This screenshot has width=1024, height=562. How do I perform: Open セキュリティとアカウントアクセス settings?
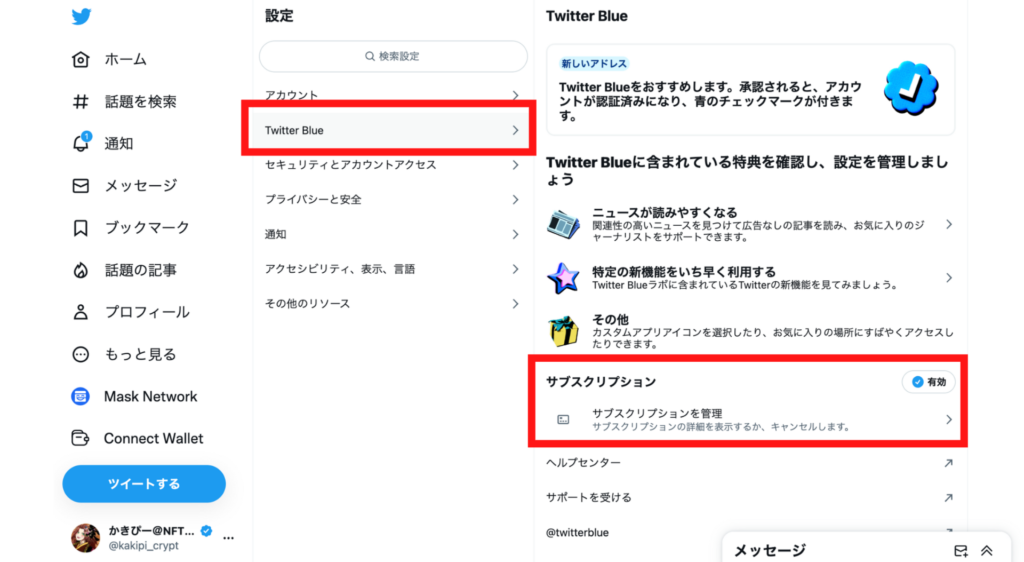point(392,165)
